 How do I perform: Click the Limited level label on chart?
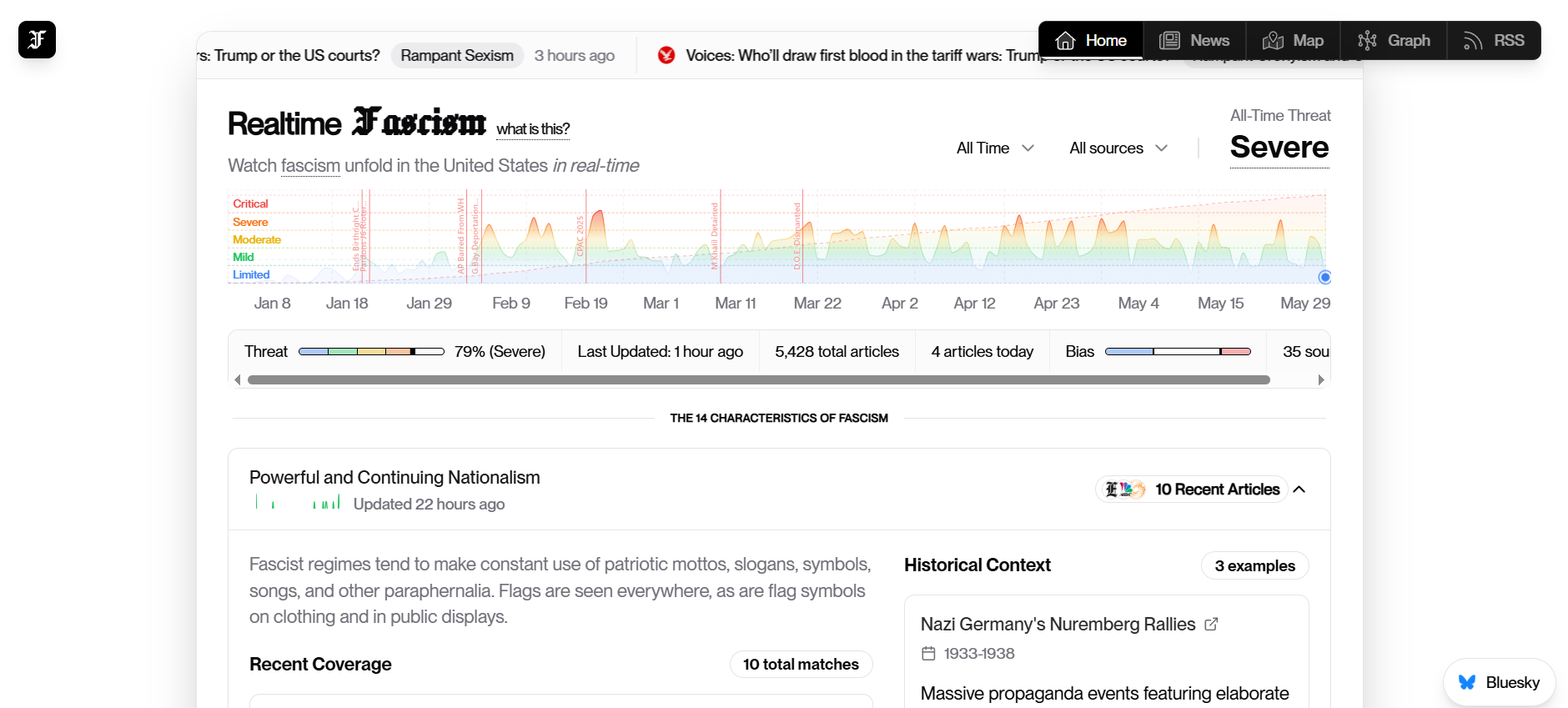[251, 274]
